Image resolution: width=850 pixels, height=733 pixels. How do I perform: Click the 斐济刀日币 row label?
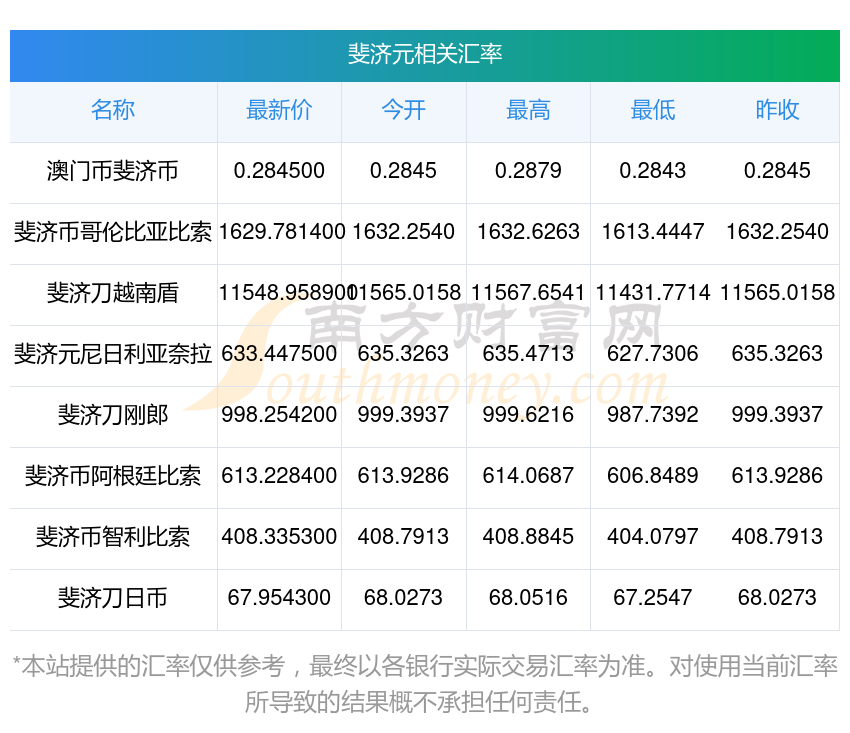[113, 598]
